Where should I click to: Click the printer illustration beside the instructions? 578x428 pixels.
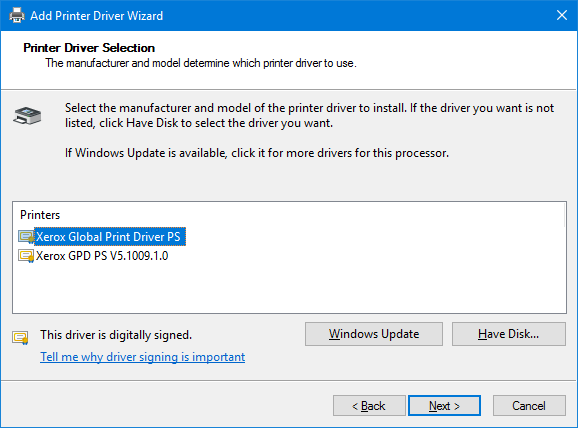(x=27, y=115)
